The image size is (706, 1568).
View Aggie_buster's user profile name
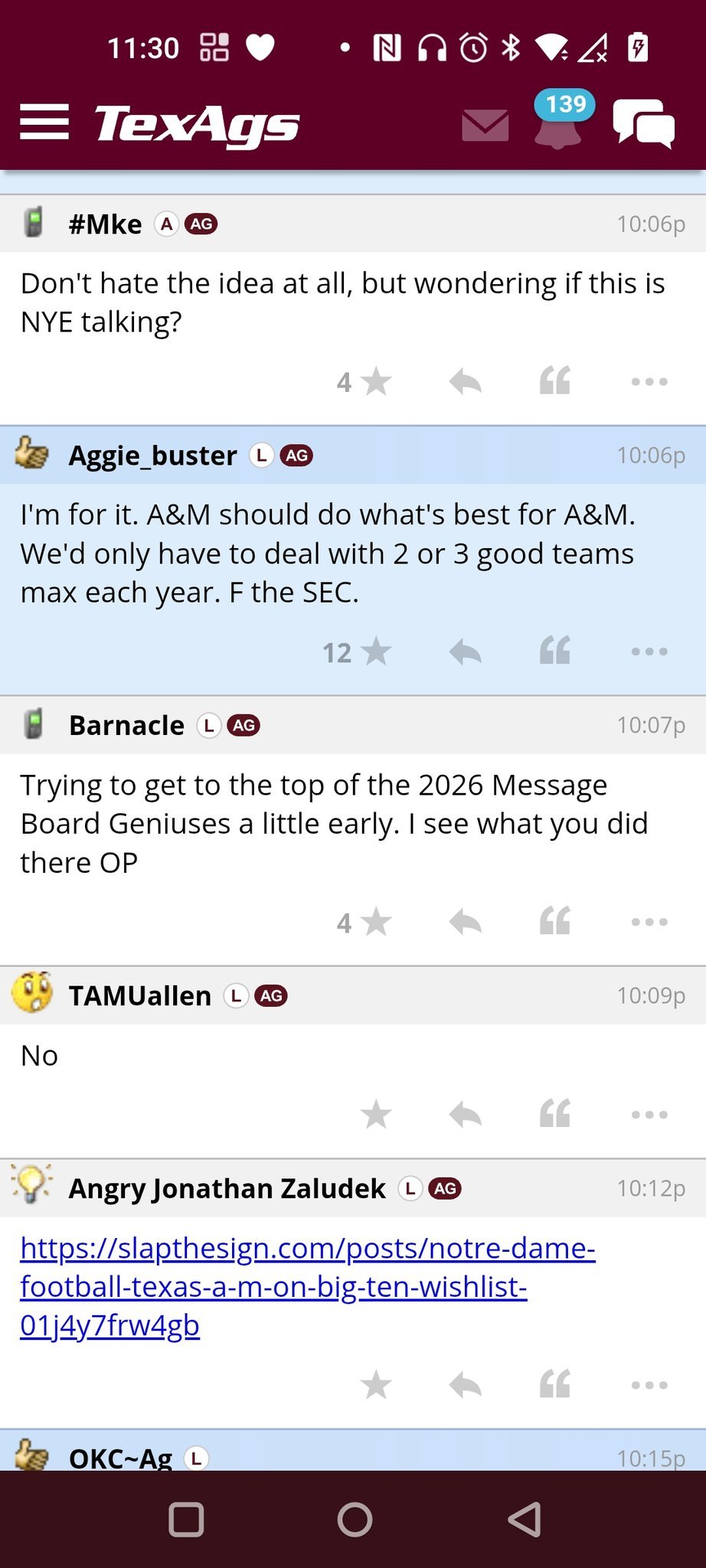click(153, 456)
